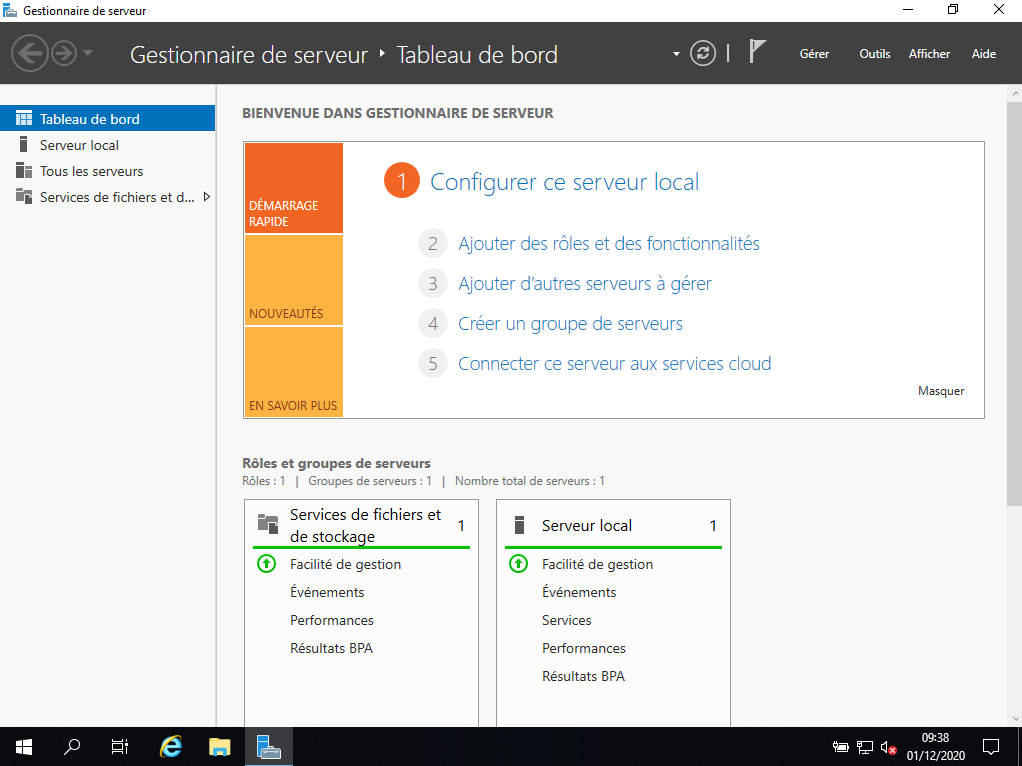
Task: Click the orange step 1 circle
Action: [402, 181]
